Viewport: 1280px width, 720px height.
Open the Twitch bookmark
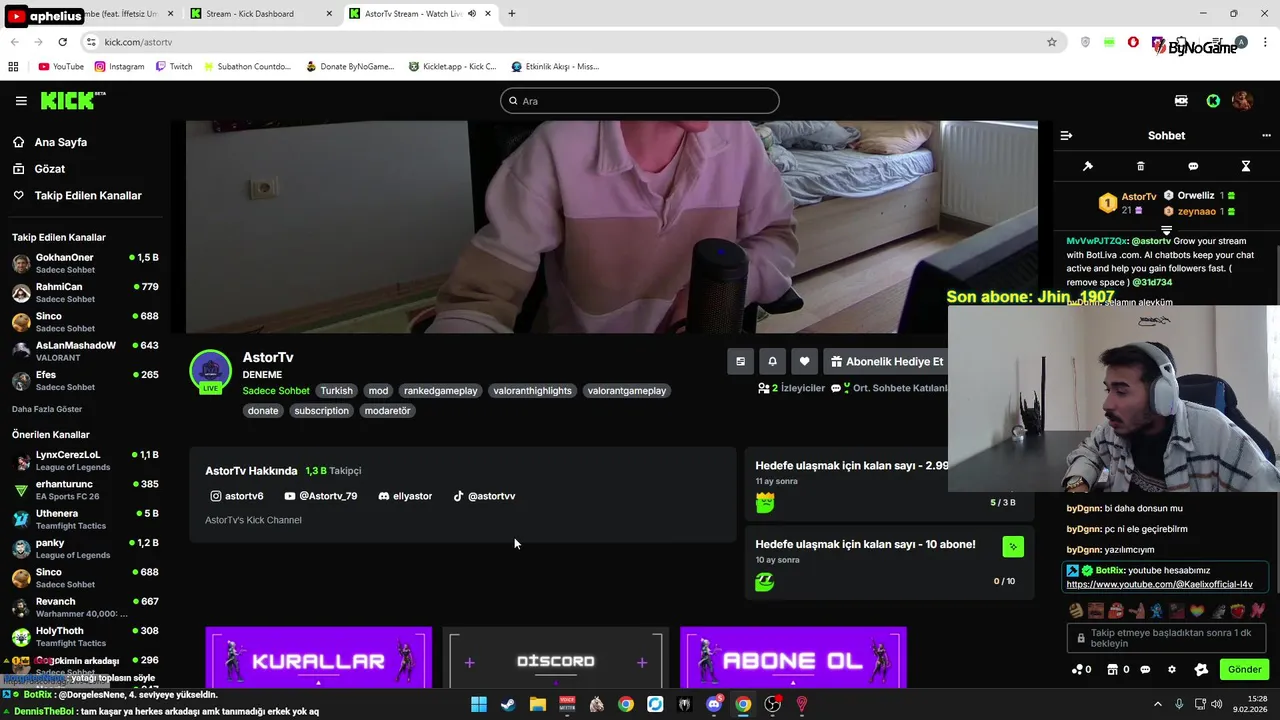(x=174, y=67)
